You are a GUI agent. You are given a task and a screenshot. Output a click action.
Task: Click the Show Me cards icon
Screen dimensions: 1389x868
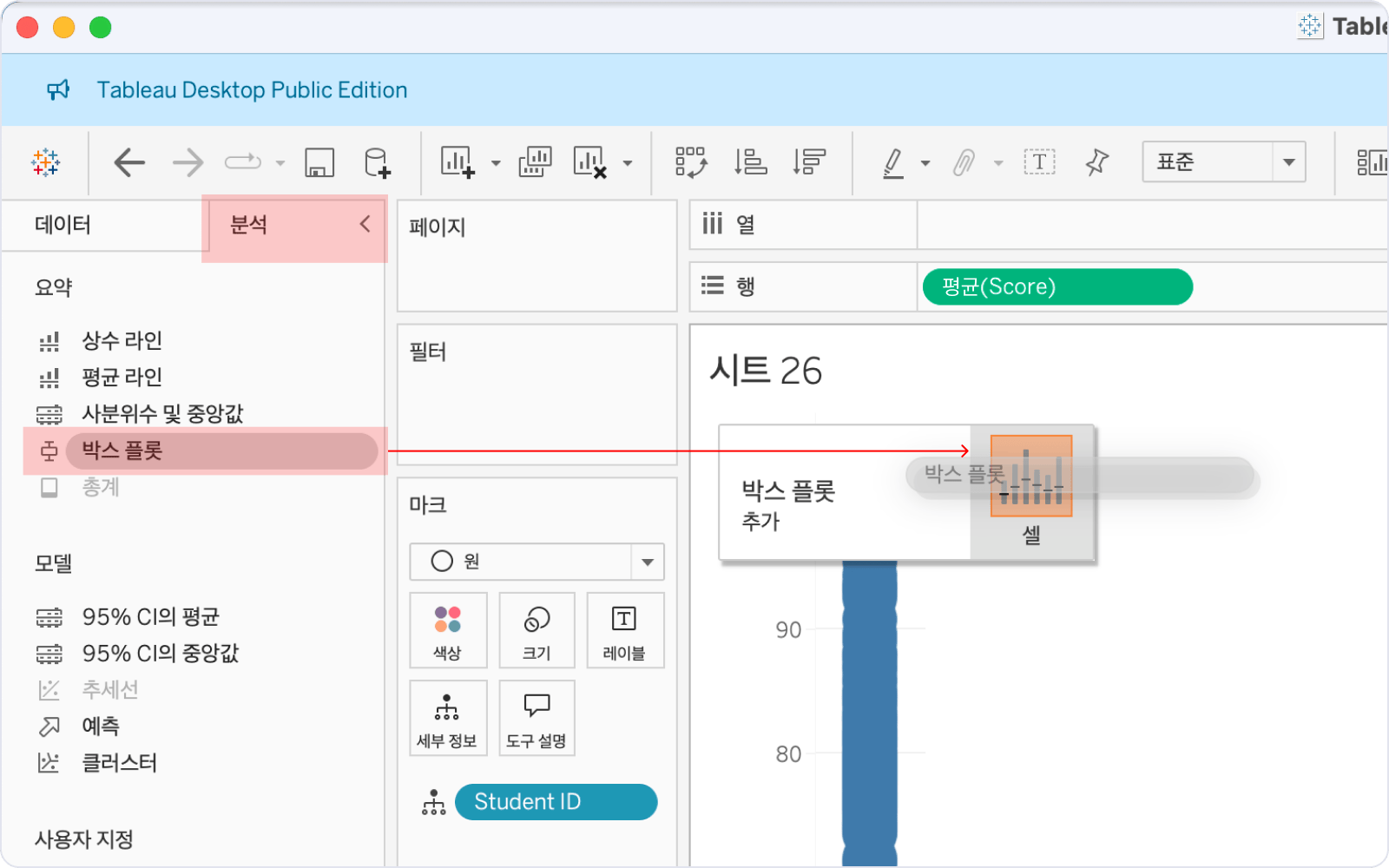(x=1372, y=162)
